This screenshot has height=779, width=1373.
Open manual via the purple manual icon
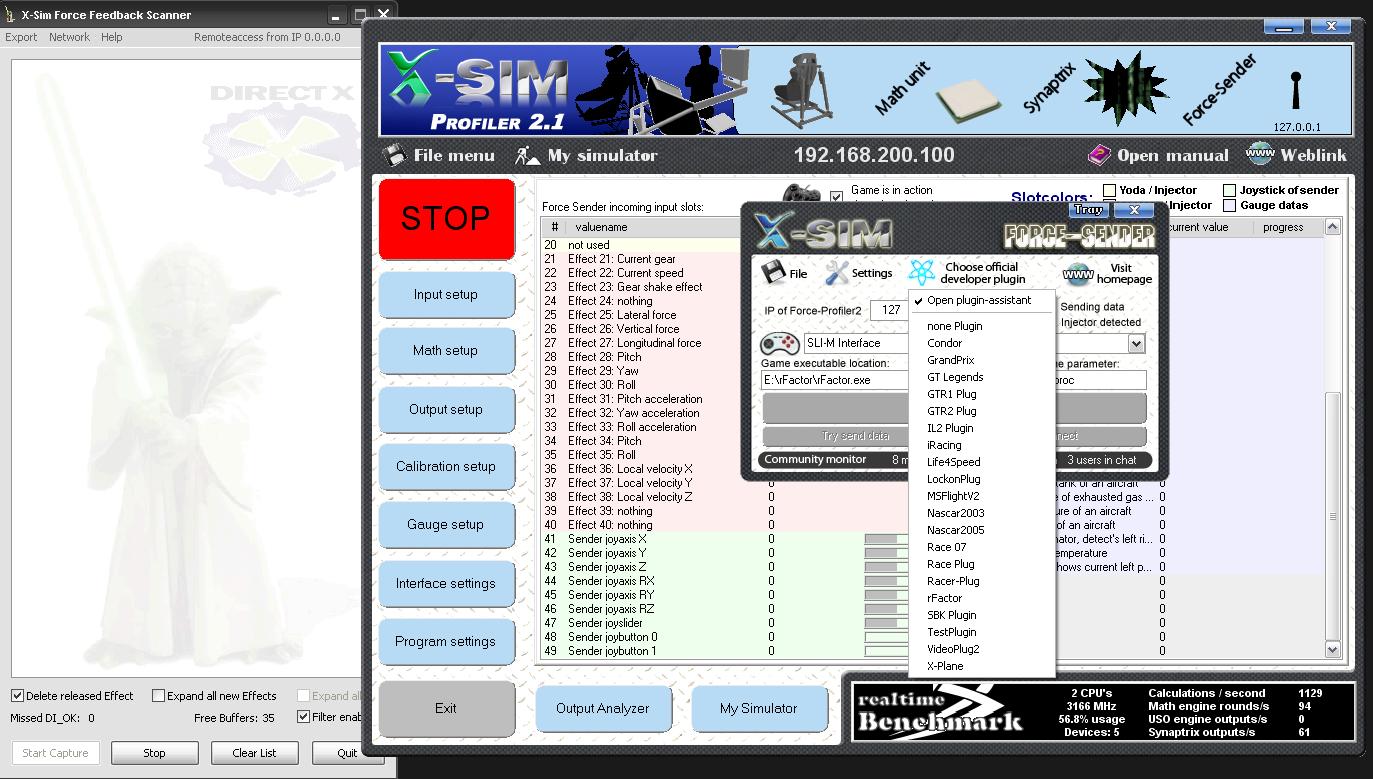click(1099, 155)
